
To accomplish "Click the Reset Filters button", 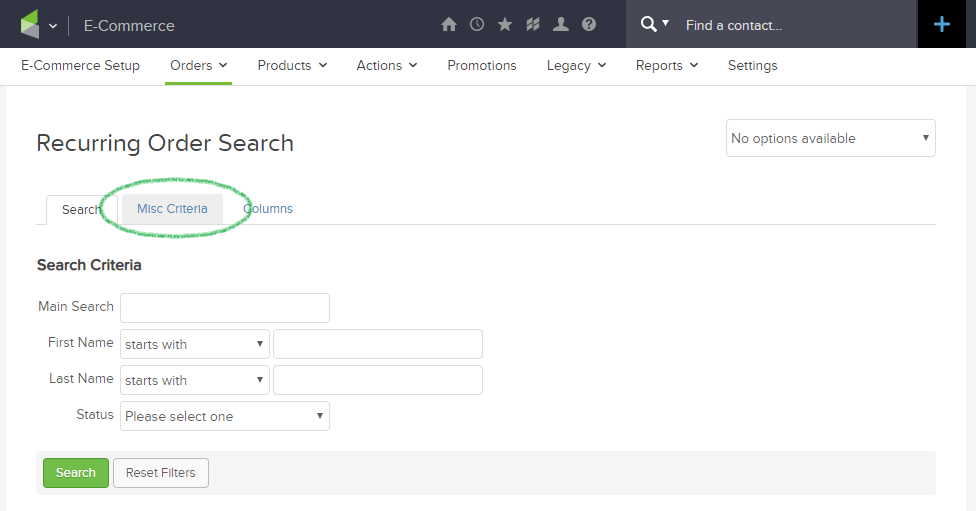I will click(161, 473).
